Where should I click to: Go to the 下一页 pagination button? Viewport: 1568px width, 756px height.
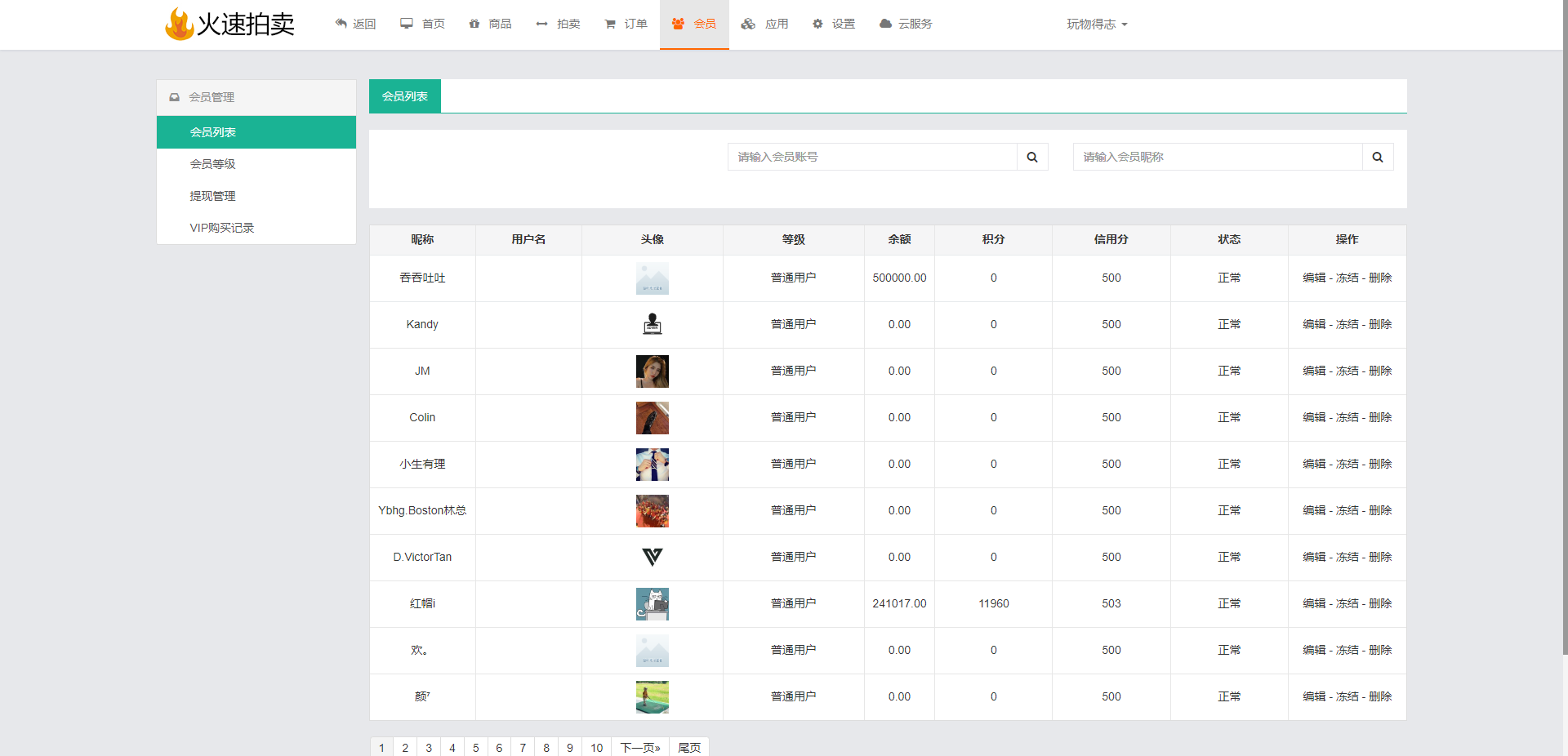click(640, 748)
